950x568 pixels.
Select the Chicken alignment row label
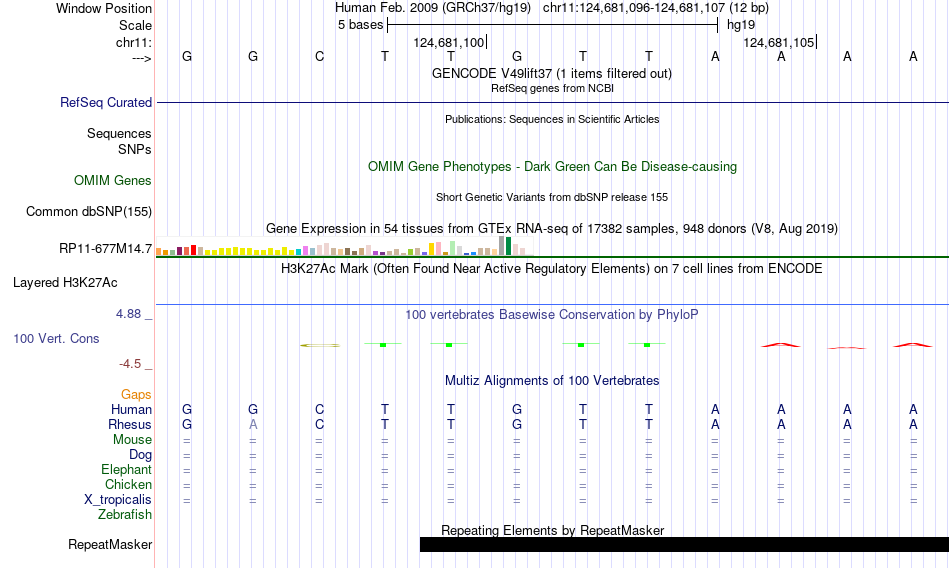128,484
